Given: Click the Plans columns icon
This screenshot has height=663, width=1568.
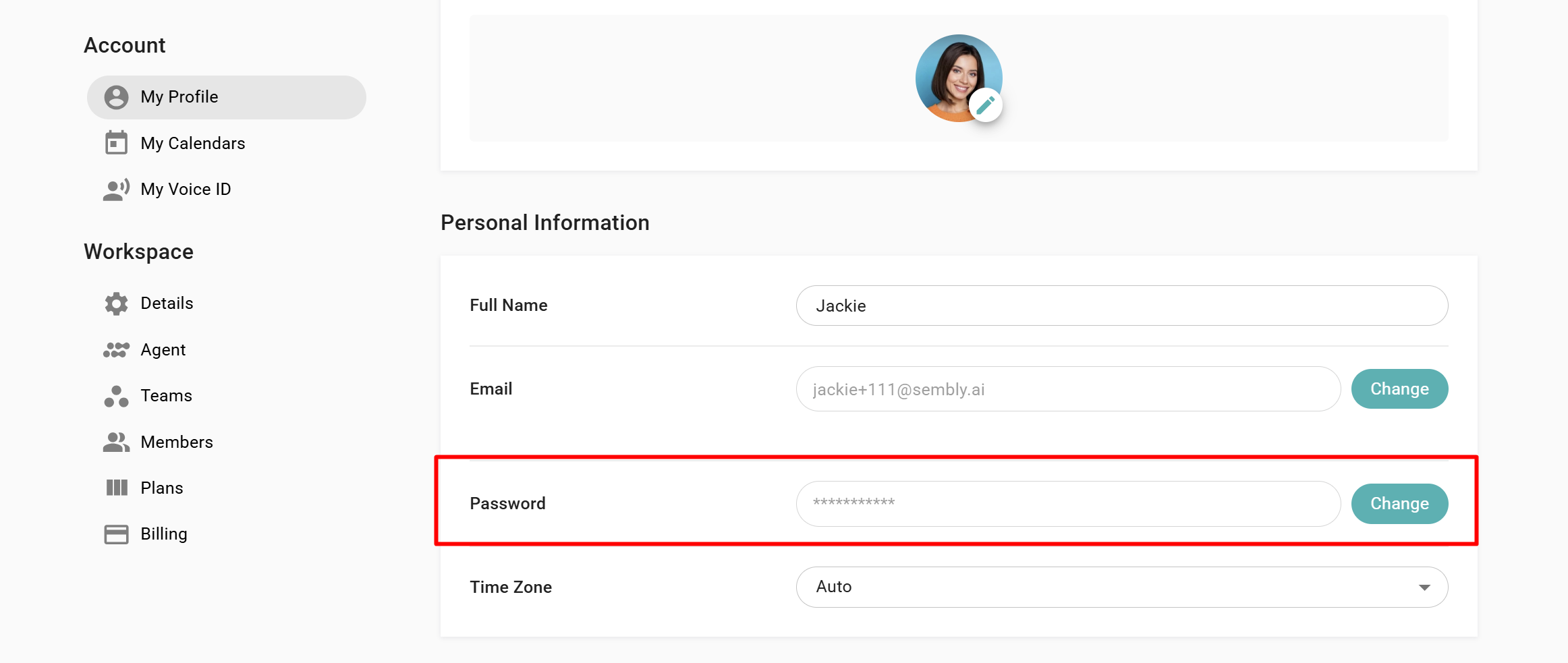Looking at the screenshot, I should pos(117,488).
